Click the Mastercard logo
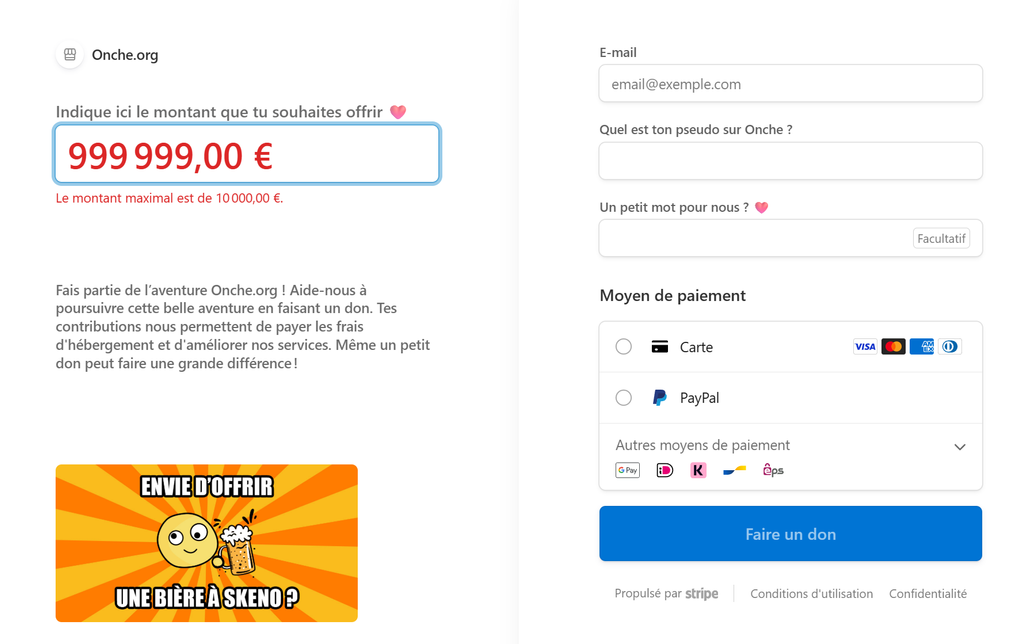Screen dimensions: 1024x644 (893, 347)
